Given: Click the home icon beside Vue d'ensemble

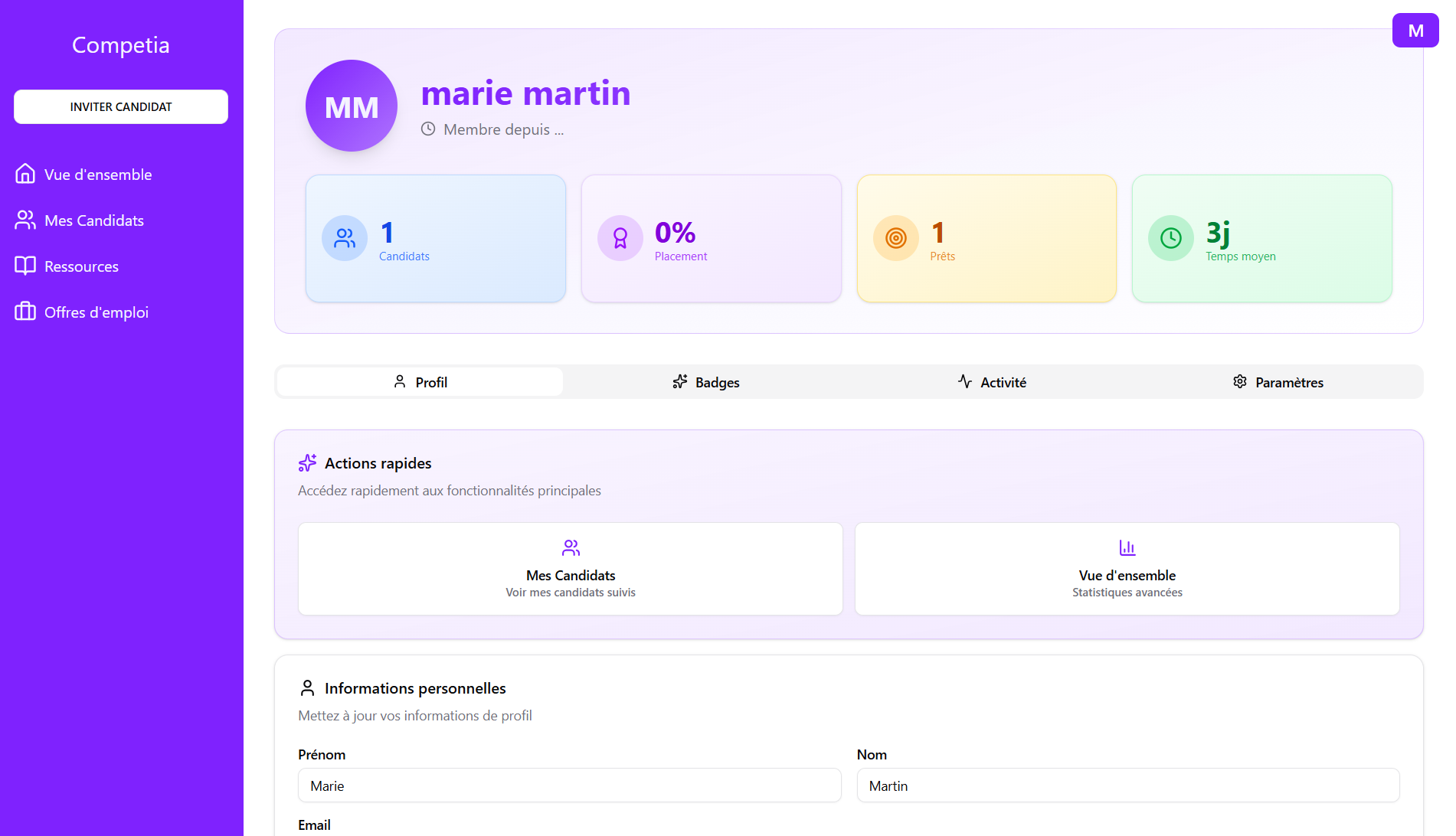Looking at the screenshot, I should [25, 174].
